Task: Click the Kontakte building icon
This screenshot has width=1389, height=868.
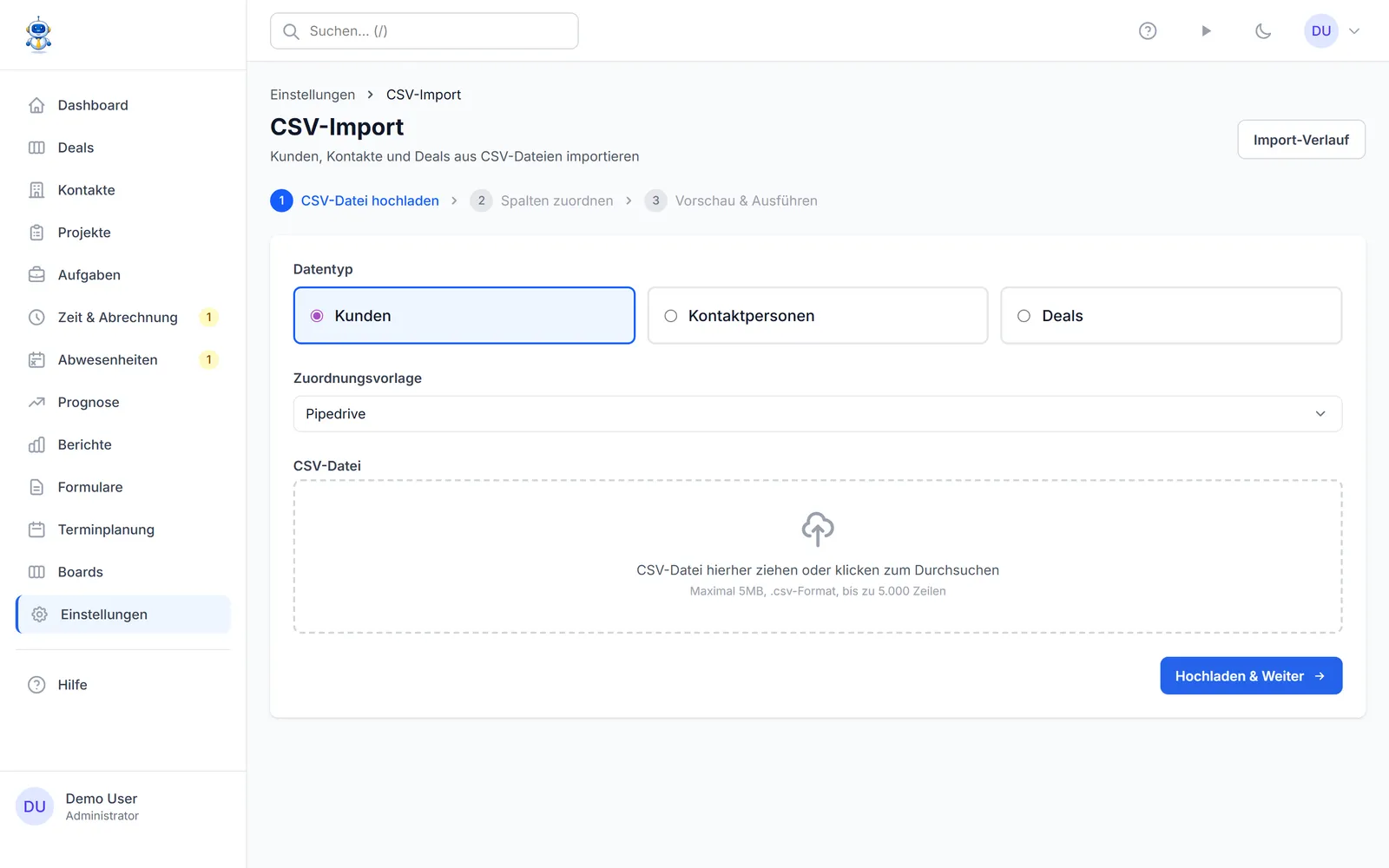Action: [x=36, y=190]
